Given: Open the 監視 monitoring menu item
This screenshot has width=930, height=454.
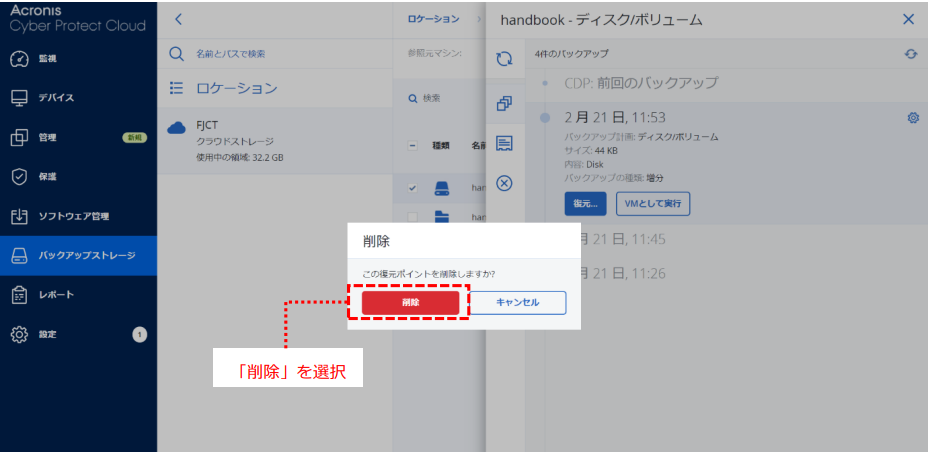Looking at the screenshot, I should (x=19, y=59).
